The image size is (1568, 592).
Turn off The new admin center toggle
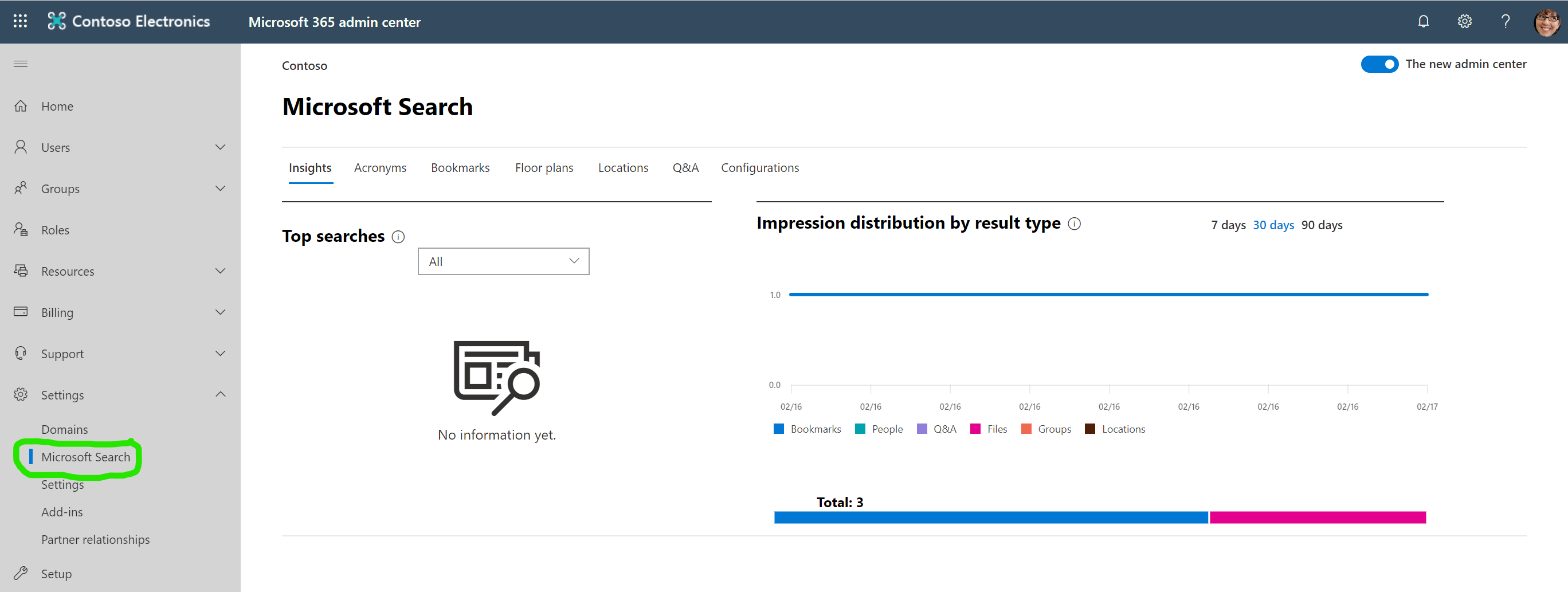click(1379, 64)
